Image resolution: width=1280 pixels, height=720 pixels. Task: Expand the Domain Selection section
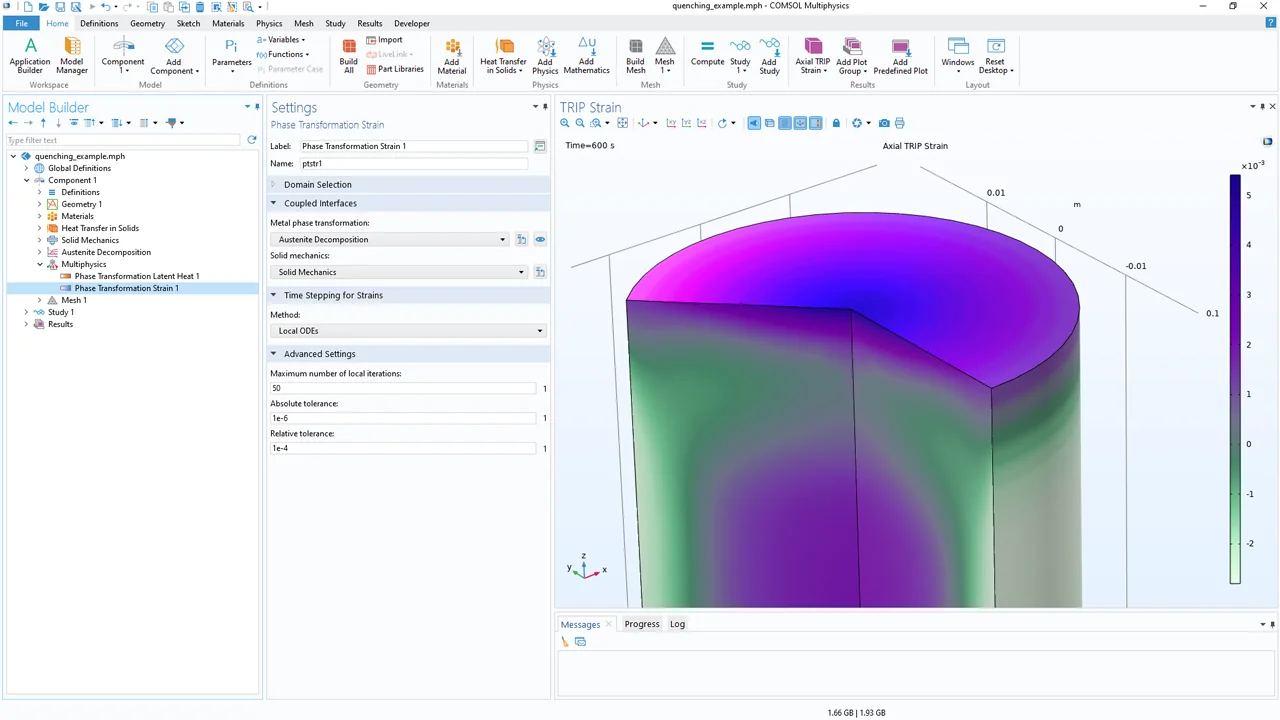point(318,185)
